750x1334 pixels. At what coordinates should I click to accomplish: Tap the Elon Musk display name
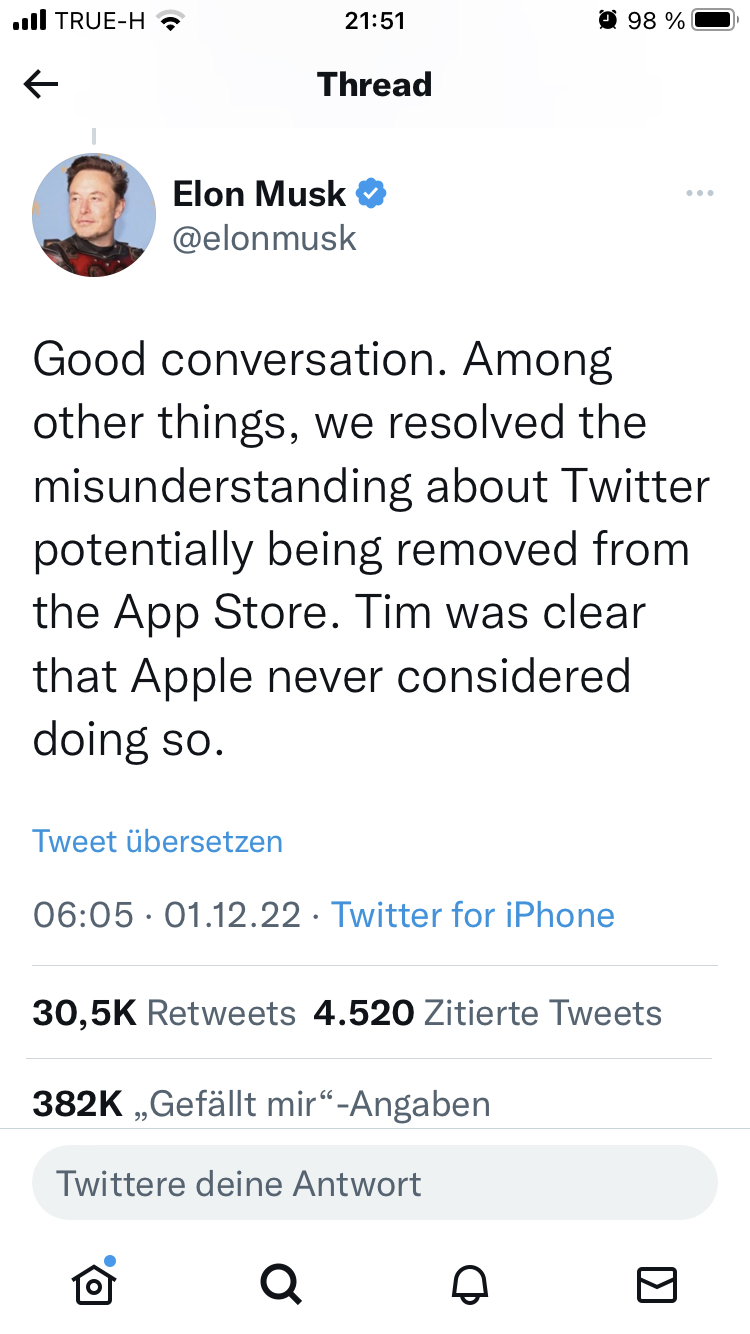tap(259, 193)
